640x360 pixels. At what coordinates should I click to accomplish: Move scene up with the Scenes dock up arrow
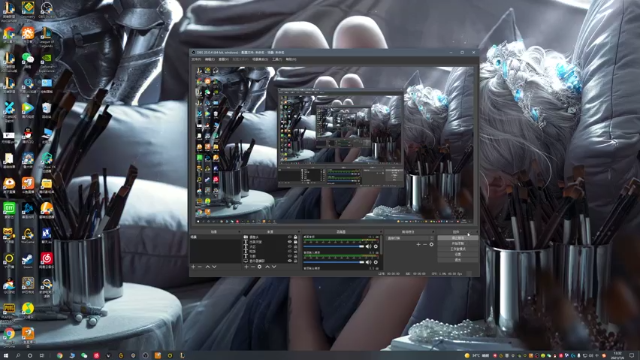click(x=207, y=267)
